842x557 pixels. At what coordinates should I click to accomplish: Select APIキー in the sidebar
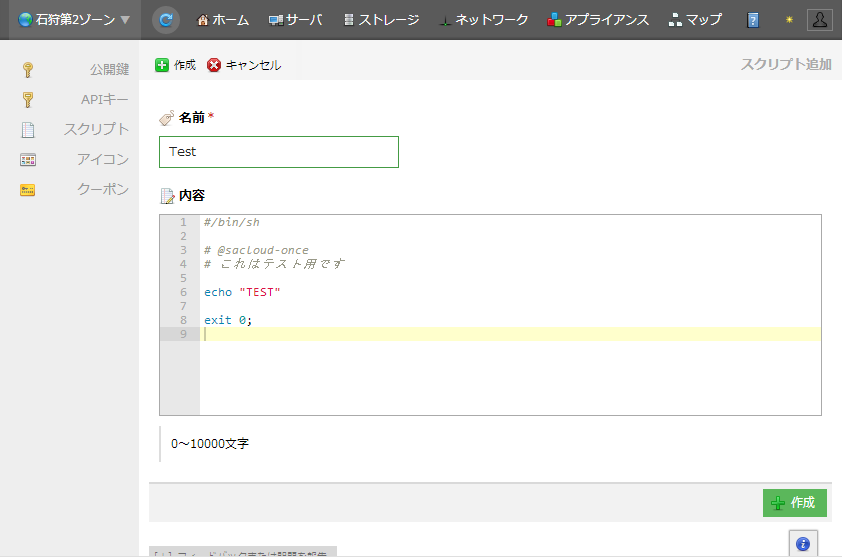104,99
